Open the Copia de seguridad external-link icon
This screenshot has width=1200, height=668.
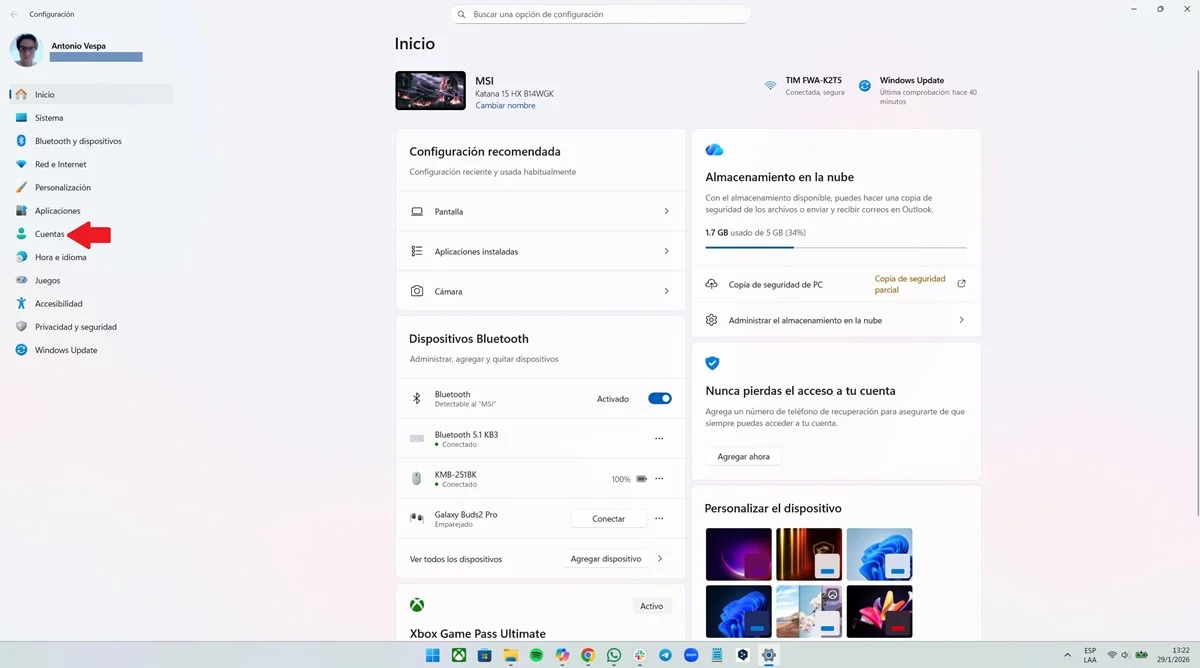click(x=962, y=284)
